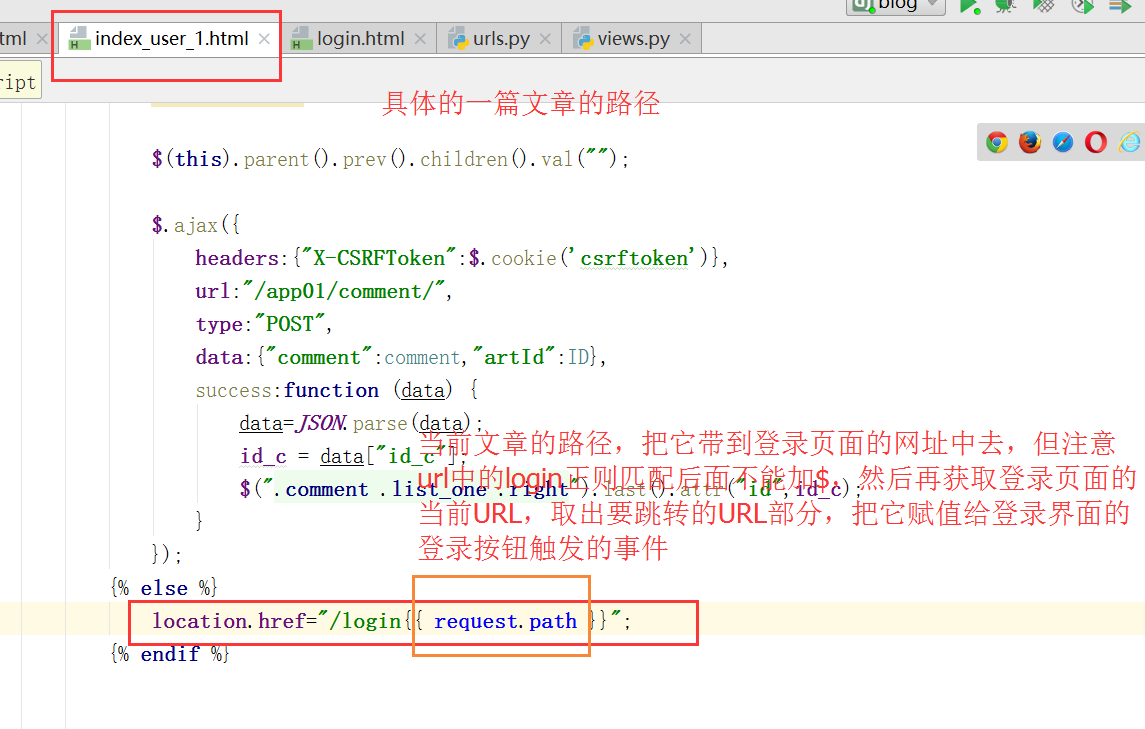Image resolution: width=1145 pixels, height=729 pixels.
Task: Launch preview in Opera browser icon
Action: [1095, 142]
